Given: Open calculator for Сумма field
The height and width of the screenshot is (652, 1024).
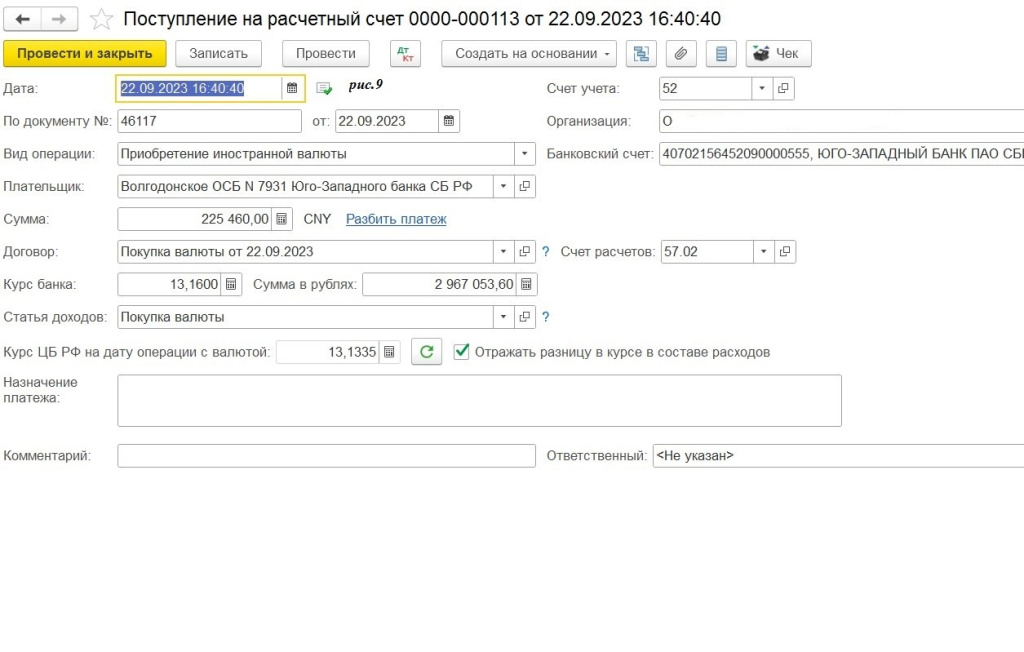Looking at the screenshot, I should click(x=282, y=219).
